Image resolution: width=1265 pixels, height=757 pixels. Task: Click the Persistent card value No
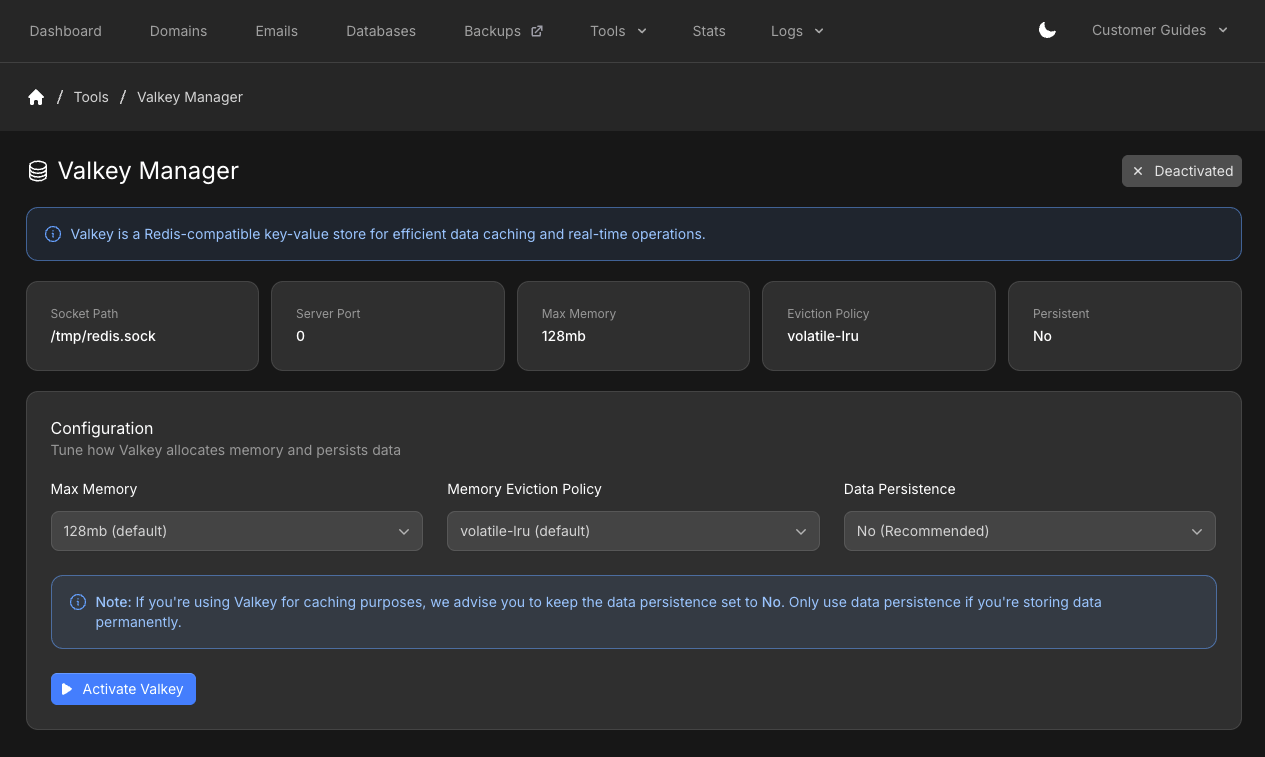[1042, 336]
